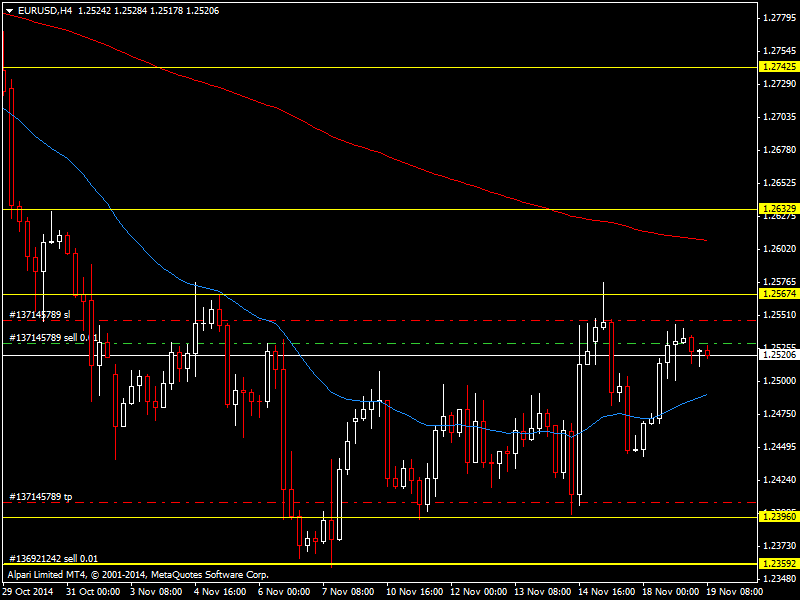Click the 1.23960 yellow price tag
The width and height of the screenshot is (800, 600).
[778, 517]
